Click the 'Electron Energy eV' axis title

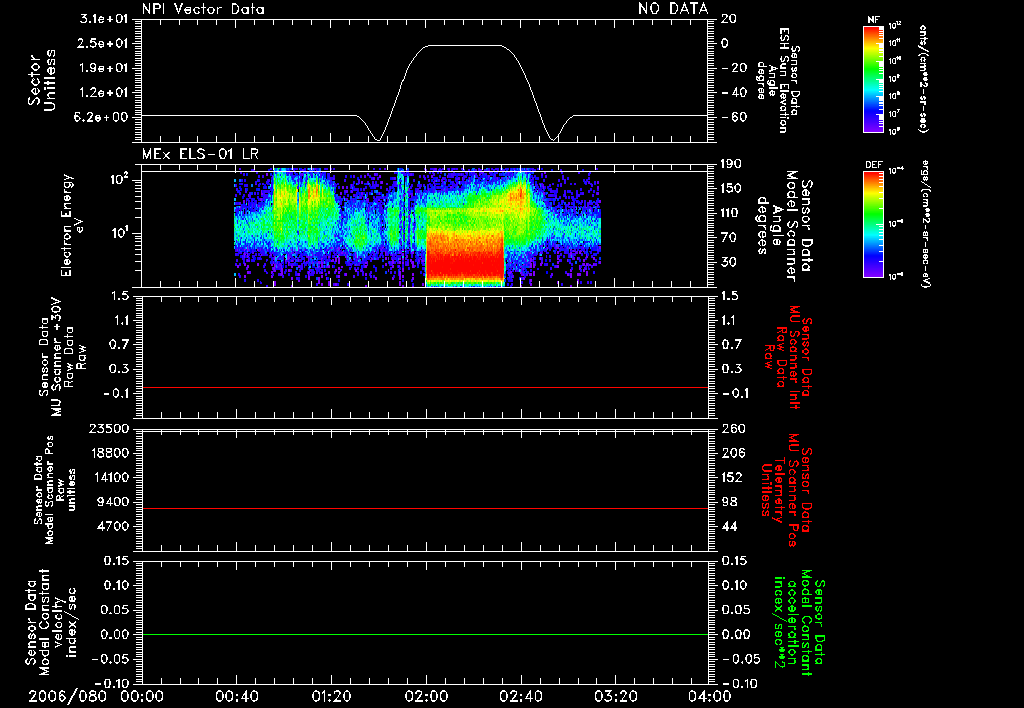(x=72, y=225)
